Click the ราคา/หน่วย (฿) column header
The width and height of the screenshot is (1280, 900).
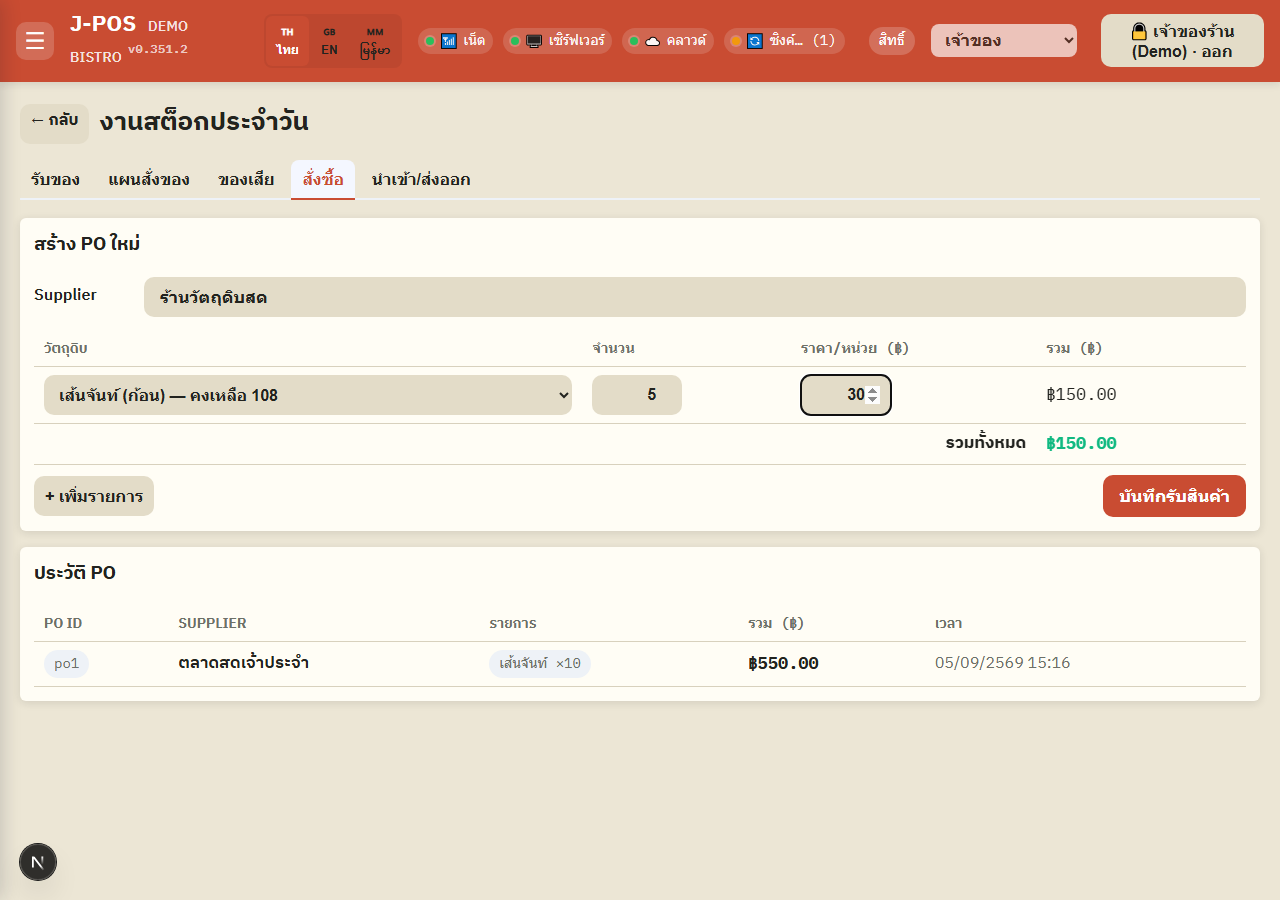tap(855, 348)
